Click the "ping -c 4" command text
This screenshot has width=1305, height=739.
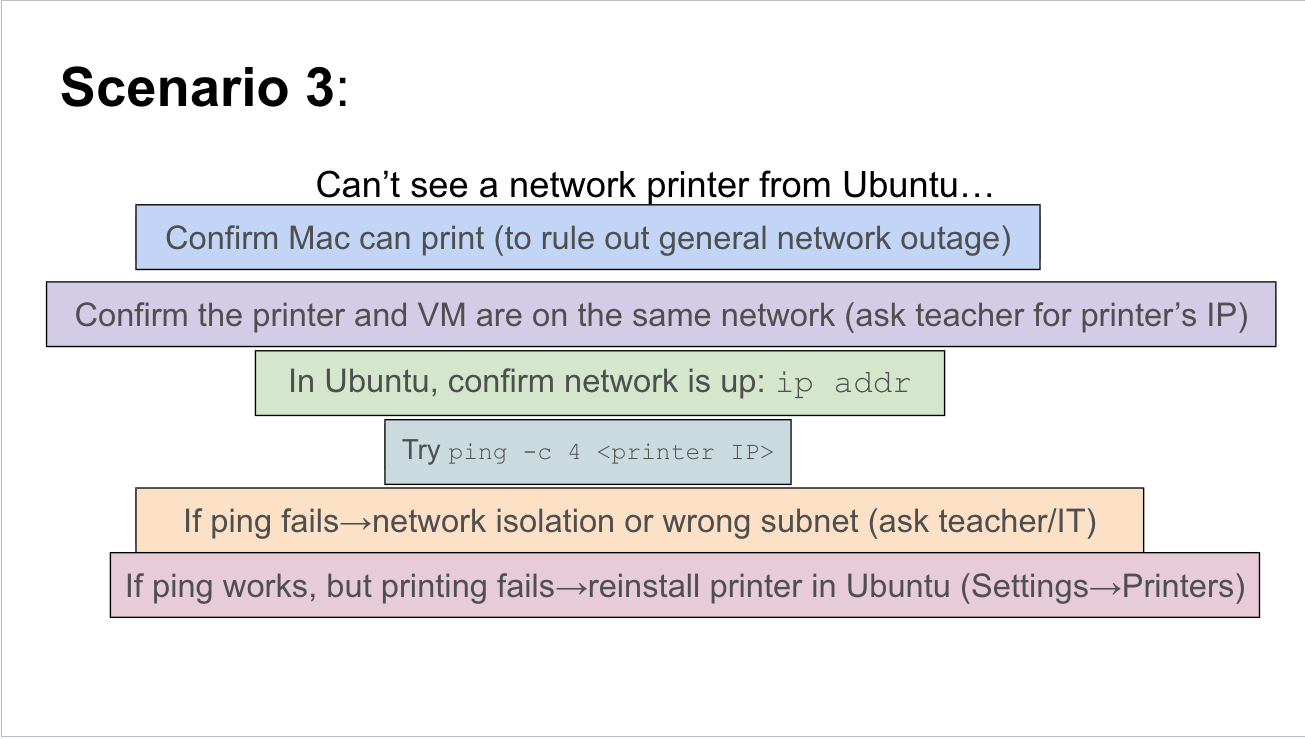tap(514, 452)
